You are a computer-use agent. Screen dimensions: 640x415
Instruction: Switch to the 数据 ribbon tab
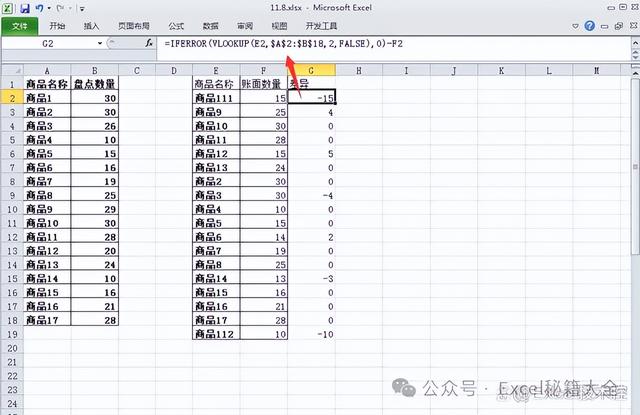pyautogui.click(x=210, y=26)
